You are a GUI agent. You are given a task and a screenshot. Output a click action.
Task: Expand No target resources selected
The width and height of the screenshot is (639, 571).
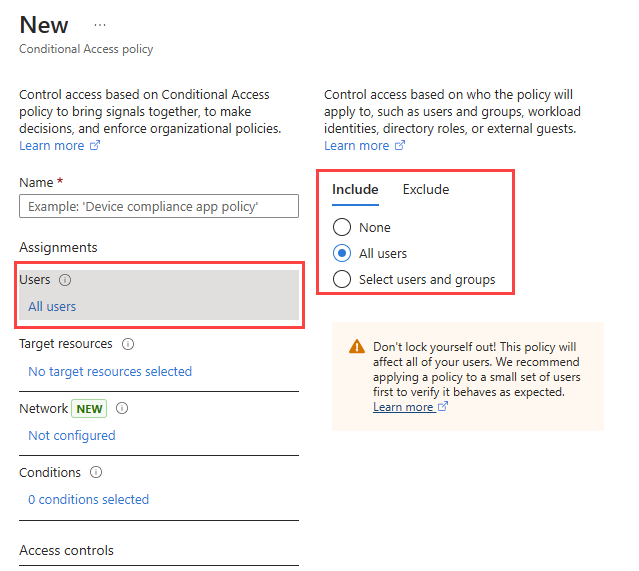tap(110, 371)
